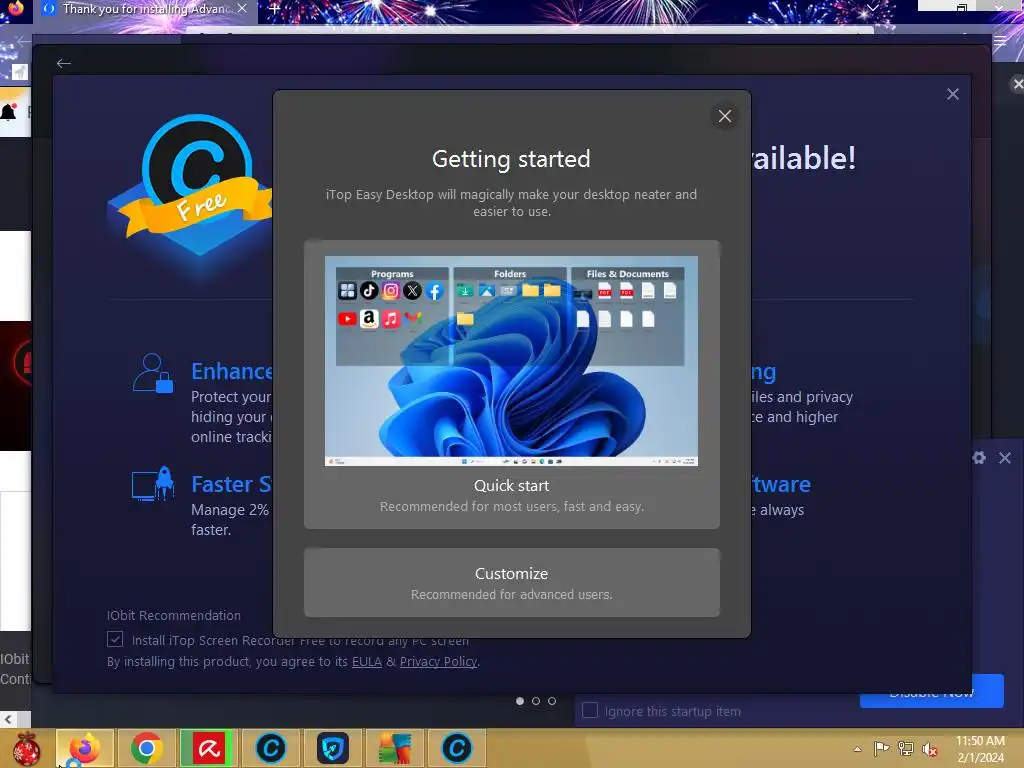Open network tray icon

906,748
